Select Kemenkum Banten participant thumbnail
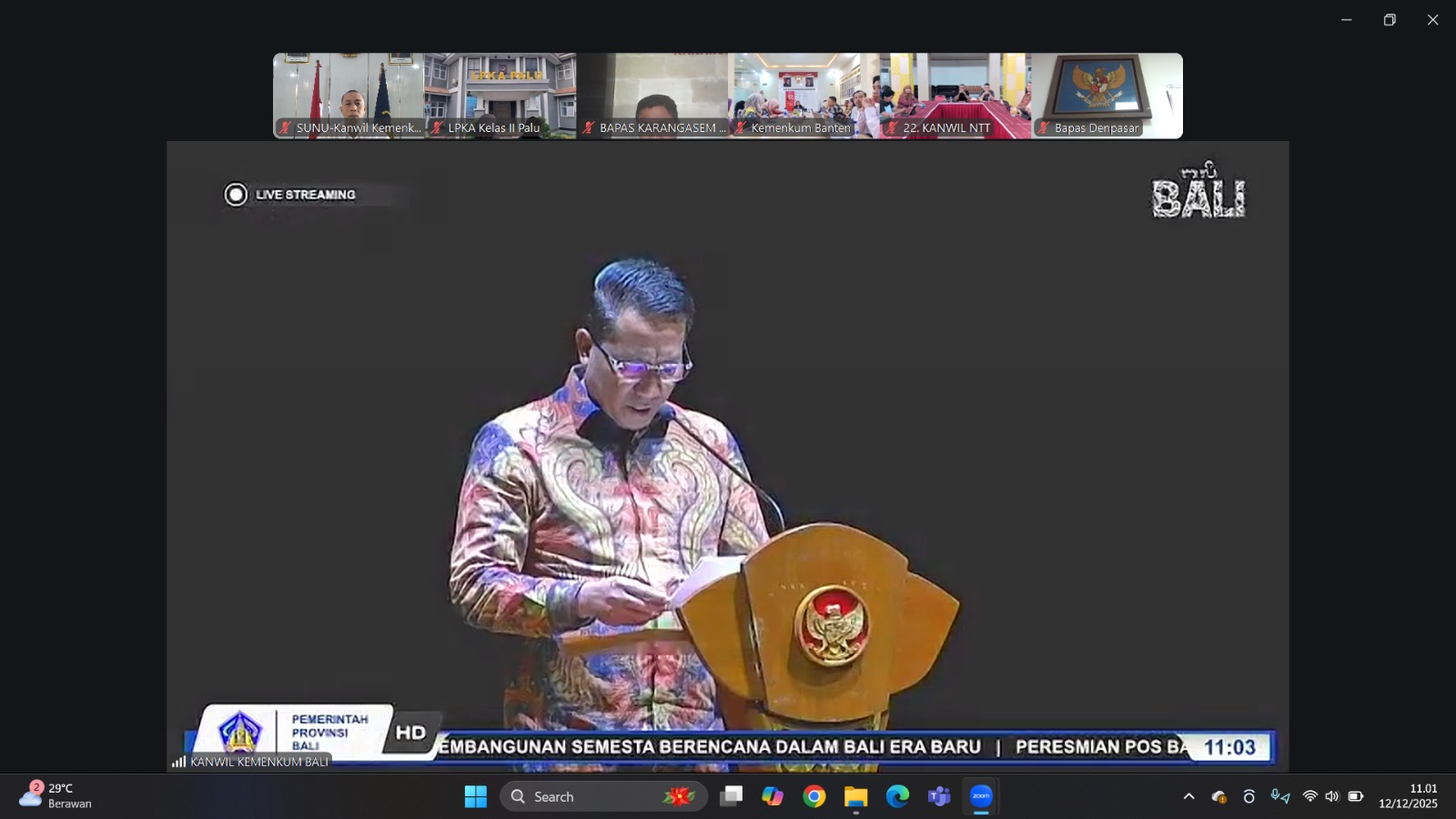1456x819 pixels. pyautogui.click(x=804, y=96)
